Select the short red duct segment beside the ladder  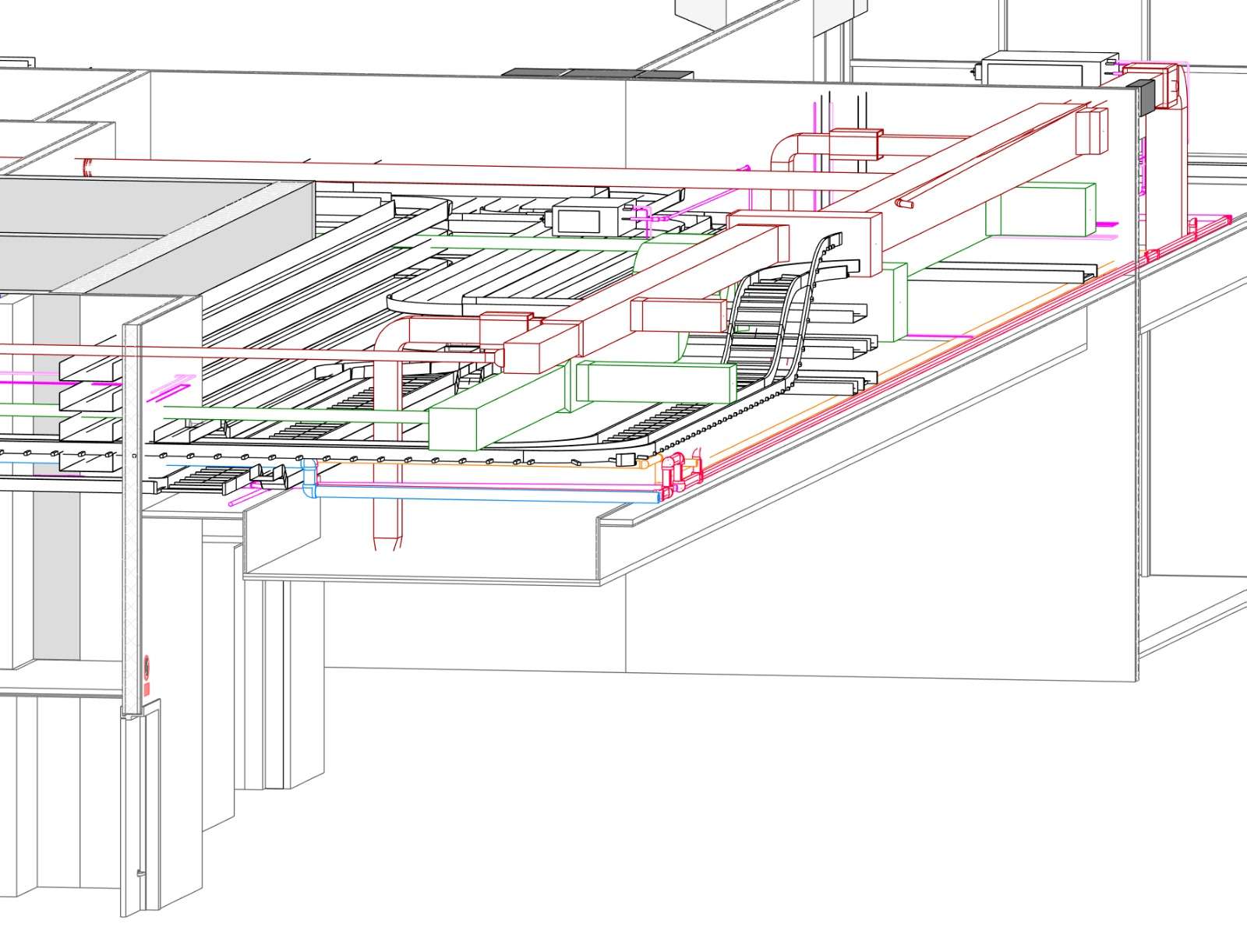(x=675, y=314)
